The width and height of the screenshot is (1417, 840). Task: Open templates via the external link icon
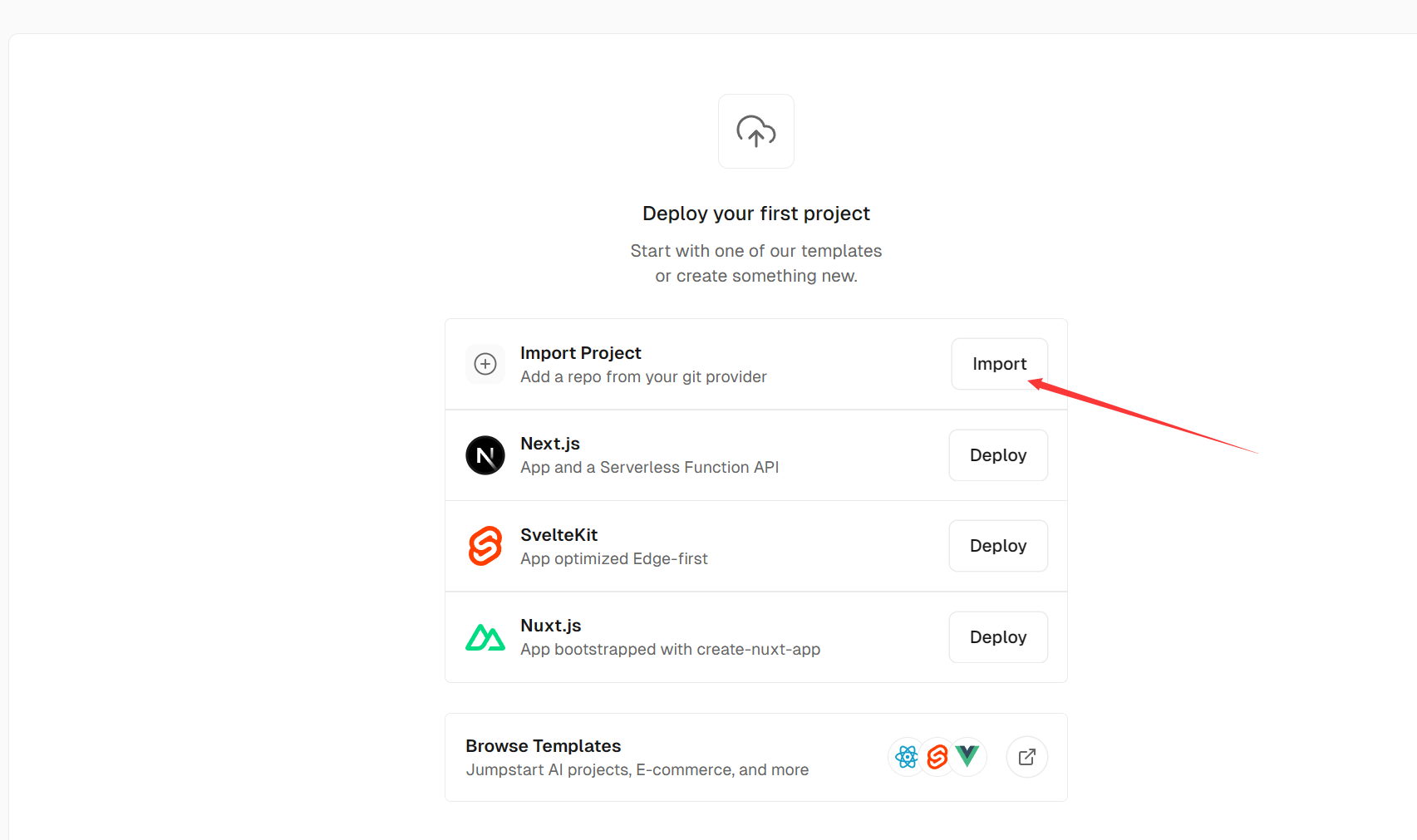click(1027, 757)
